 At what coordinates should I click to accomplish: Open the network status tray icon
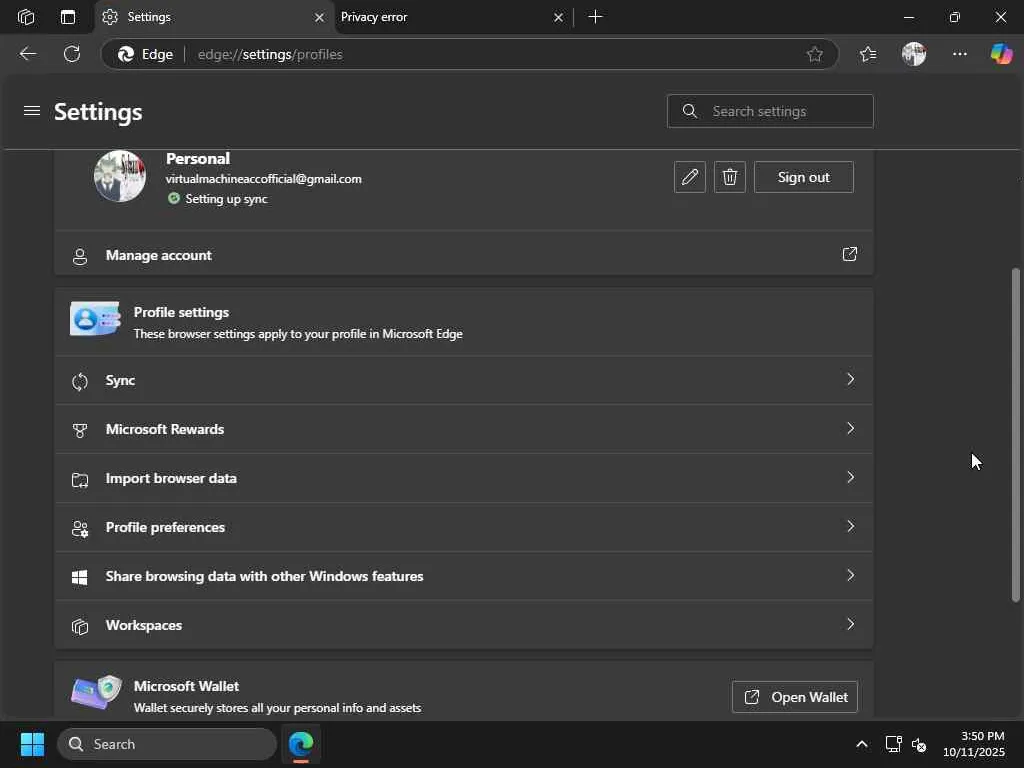click(x=893, y=744)
